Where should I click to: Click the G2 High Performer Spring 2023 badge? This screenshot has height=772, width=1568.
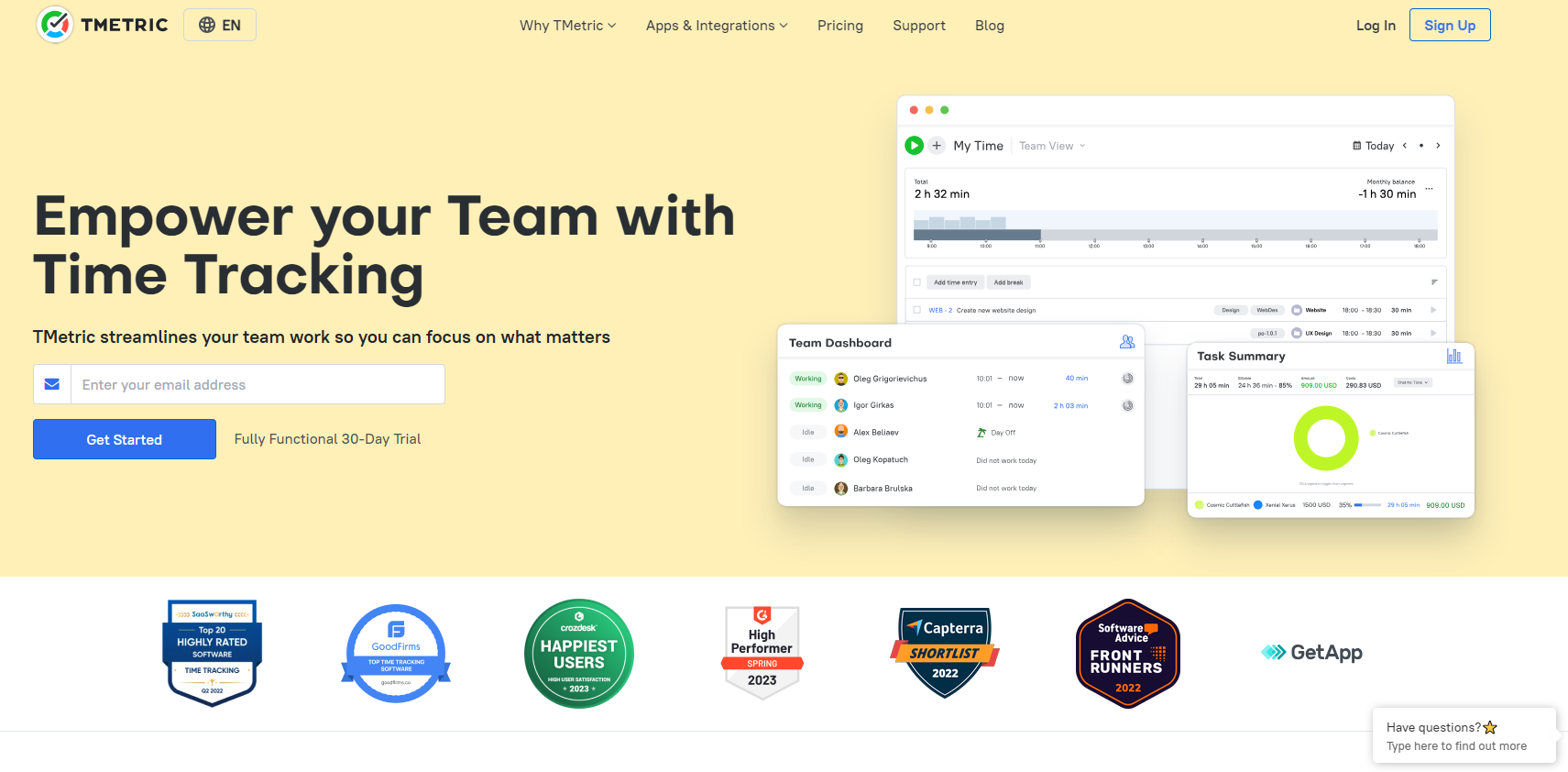coord(762,653)
